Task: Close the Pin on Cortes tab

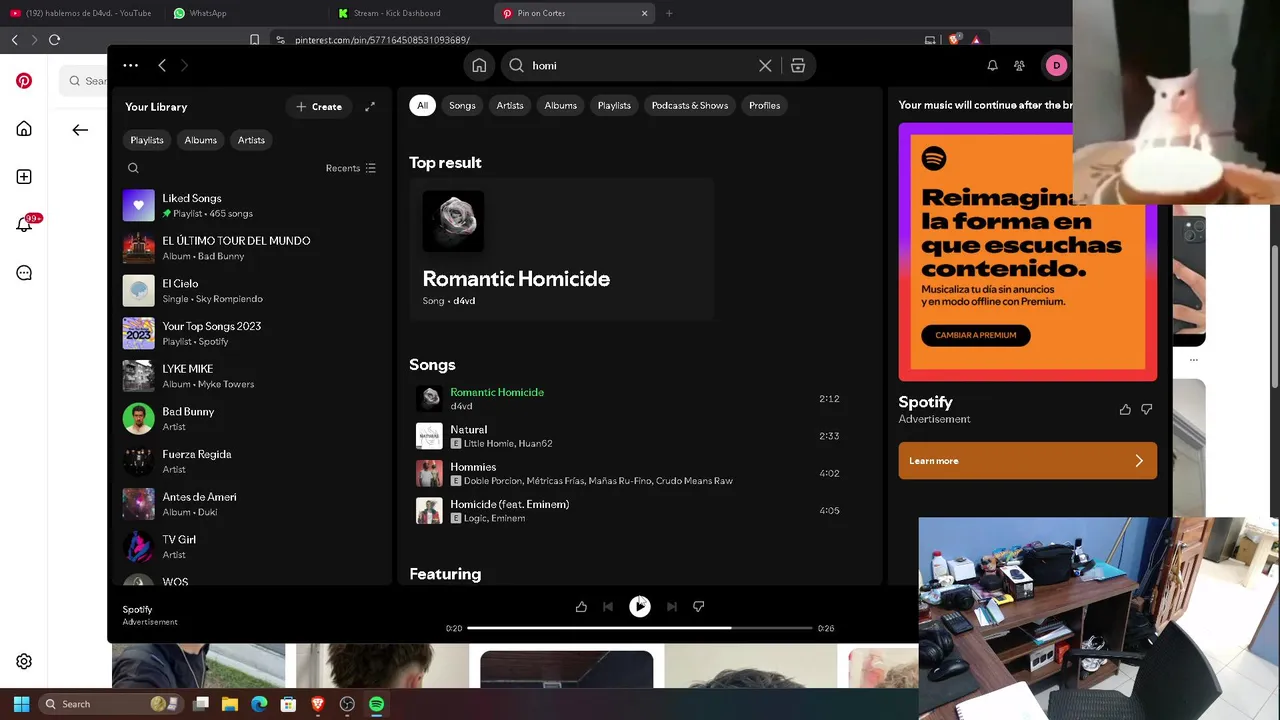Action: point(644,13)
